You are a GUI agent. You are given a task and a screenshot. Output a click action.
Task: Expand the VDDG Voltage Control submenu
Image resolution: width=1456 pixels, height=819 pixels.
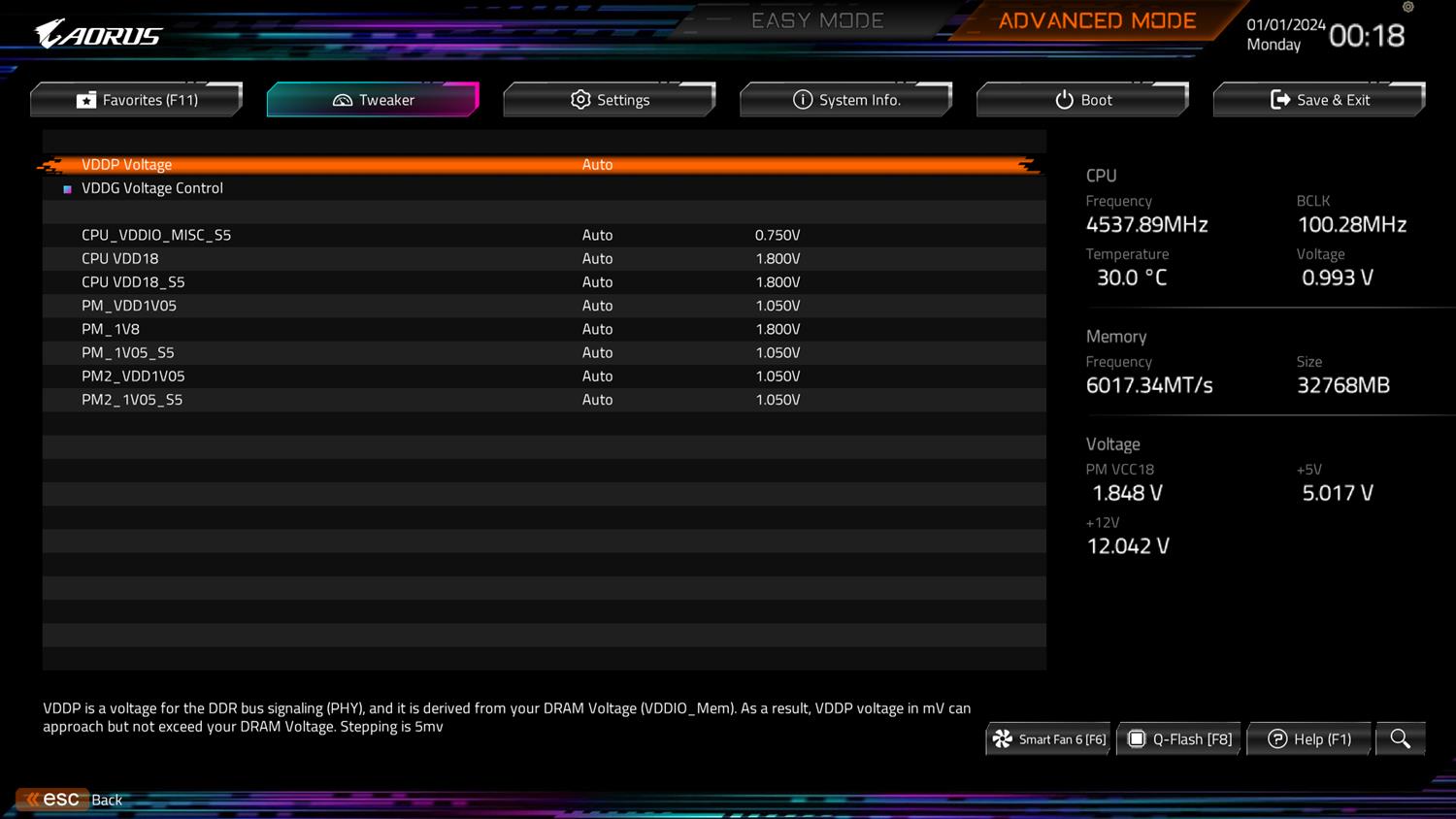[x=152, y=188]
